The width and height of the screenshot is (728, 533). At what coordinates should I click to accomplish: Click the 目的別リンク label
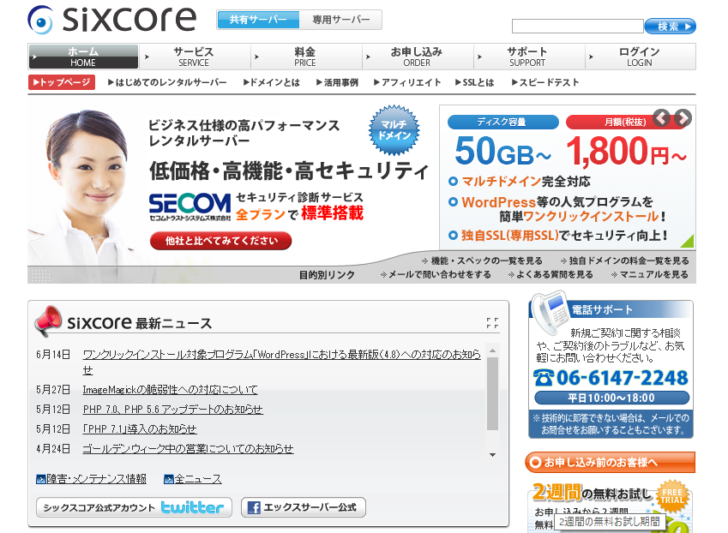click(327, 275)
